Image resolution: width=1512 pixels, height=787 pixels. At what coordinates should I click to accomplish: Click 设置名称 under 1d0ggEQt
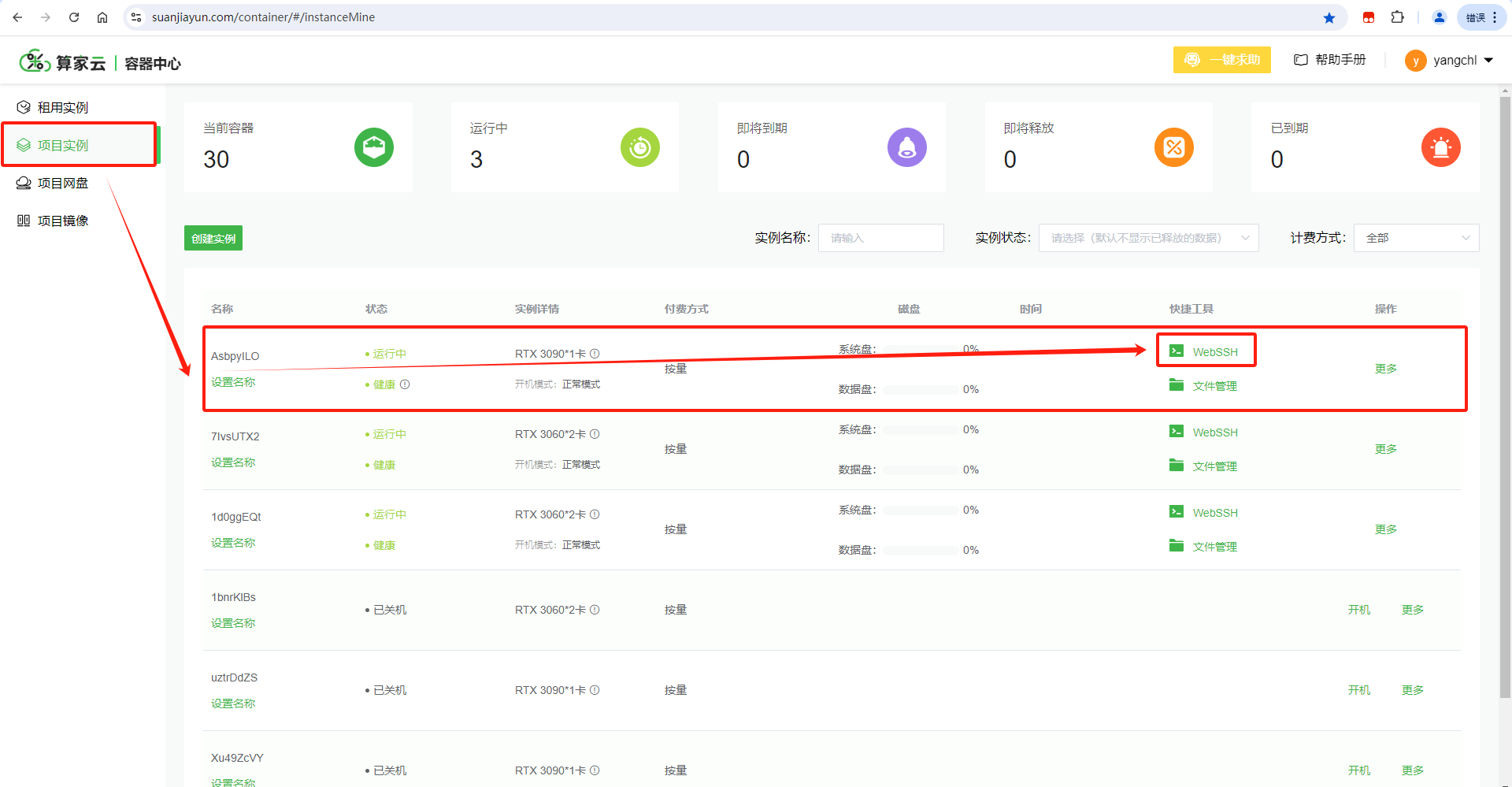pos(233,543)
